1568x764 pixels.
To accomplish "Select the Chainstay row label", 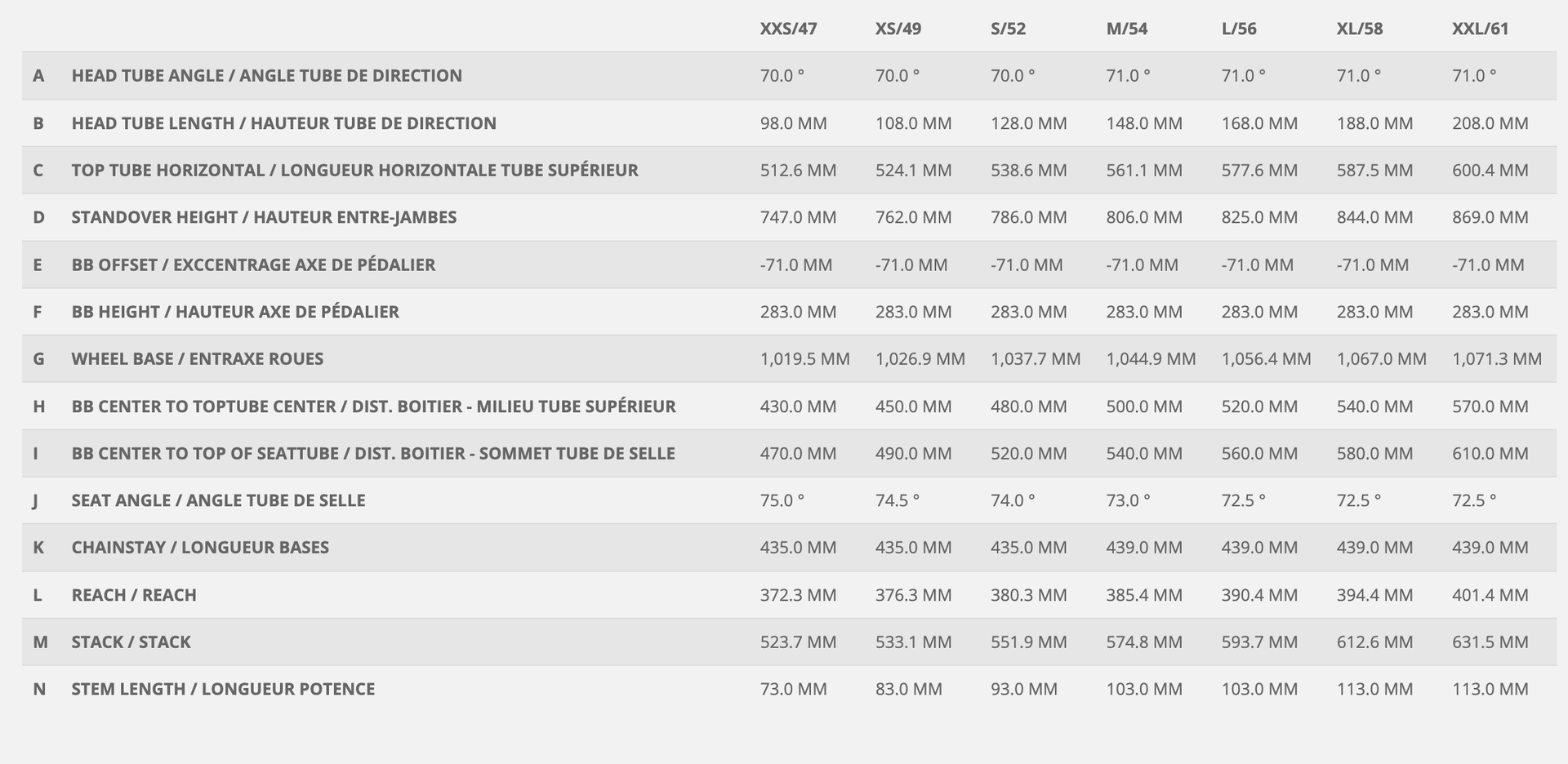I will click(x=200, y=548).
